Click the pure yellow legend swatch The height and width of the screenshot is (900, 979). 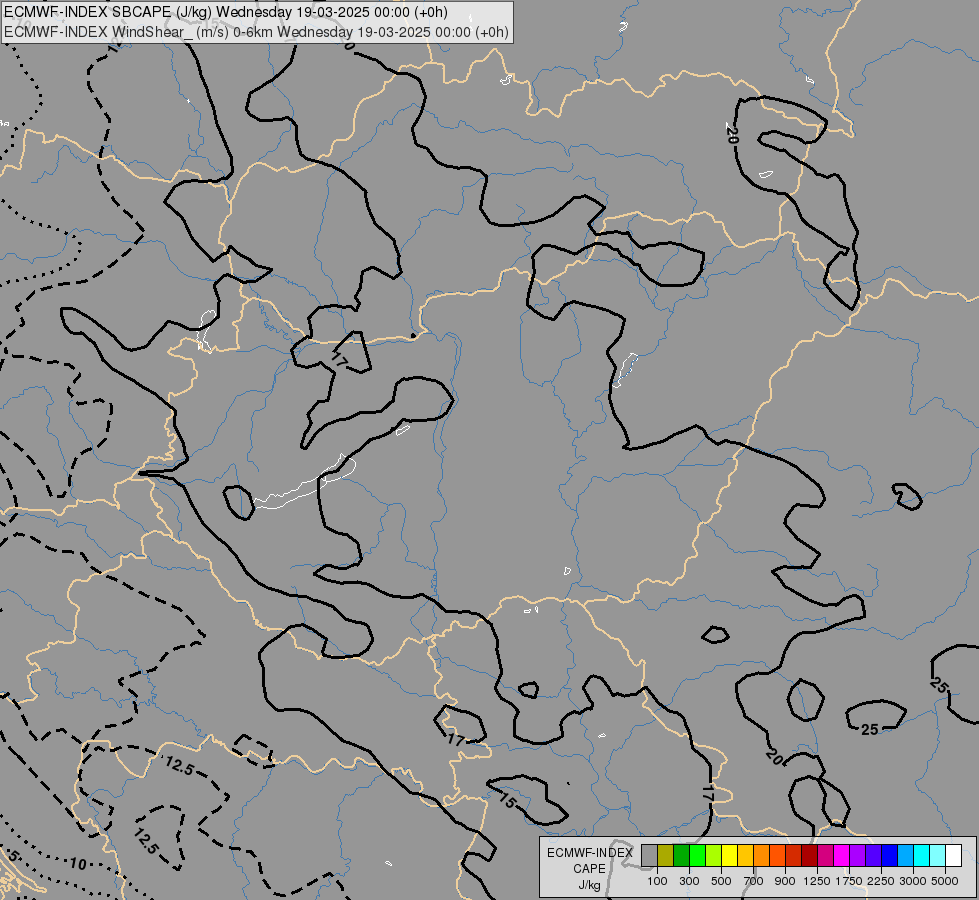click(729, 856)
